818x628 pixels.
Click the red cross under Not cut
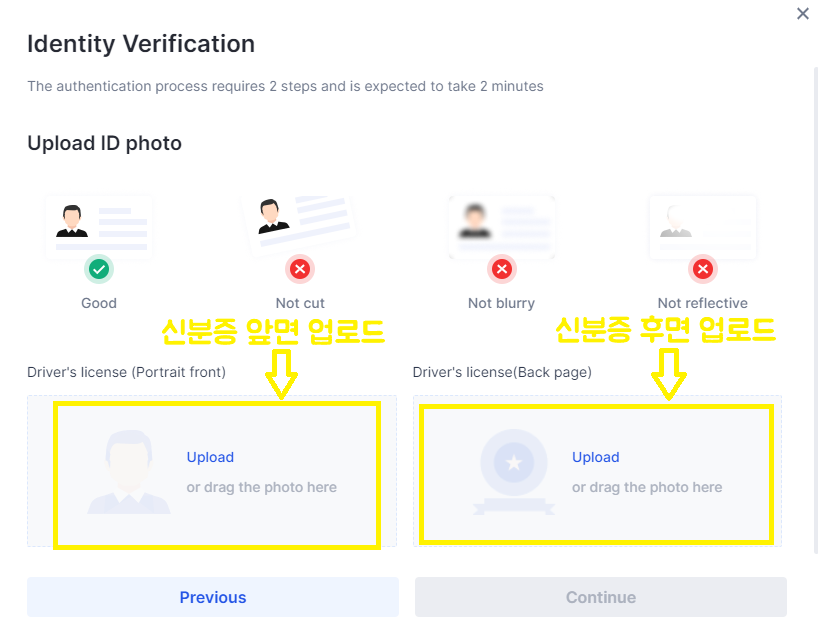(300, 268)
